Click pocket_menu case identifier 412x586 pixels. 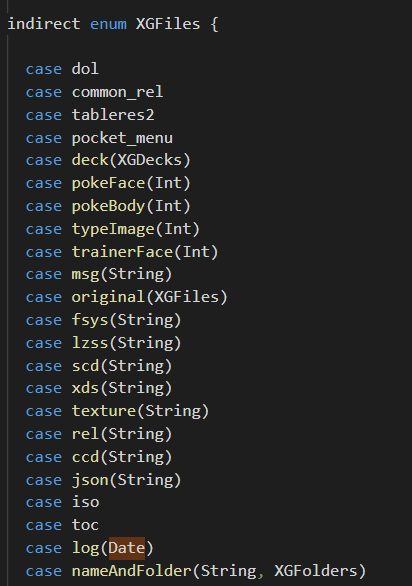click(x=122, y=138)
